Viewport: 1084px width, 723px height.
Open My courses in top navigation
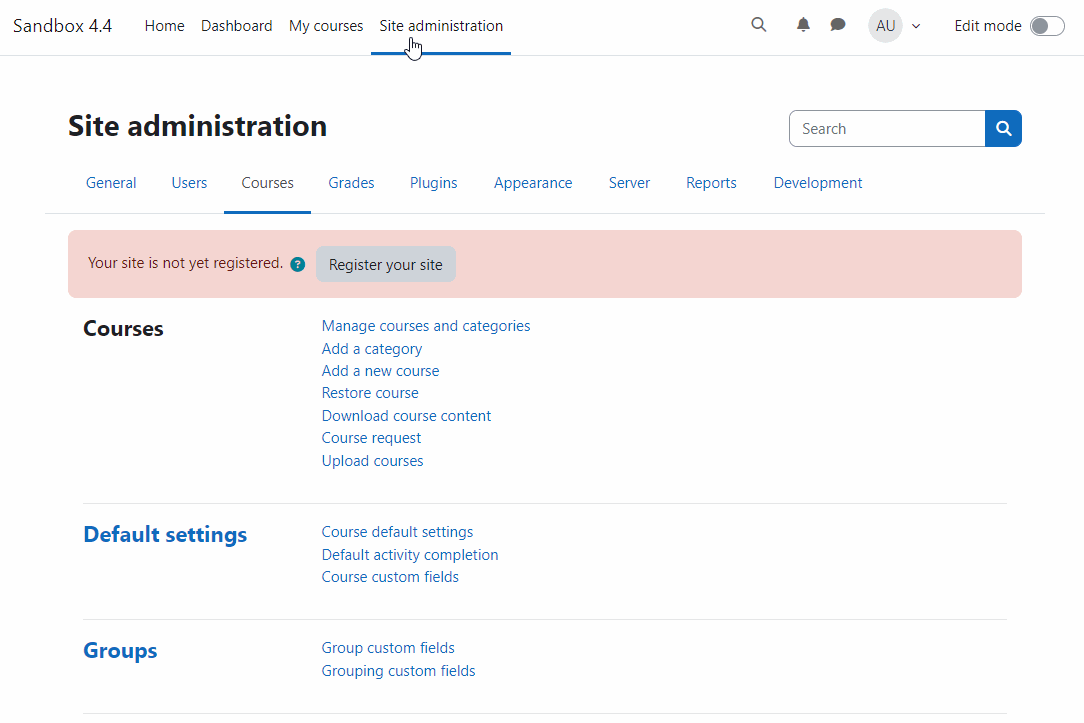click(x=326, y=26)
